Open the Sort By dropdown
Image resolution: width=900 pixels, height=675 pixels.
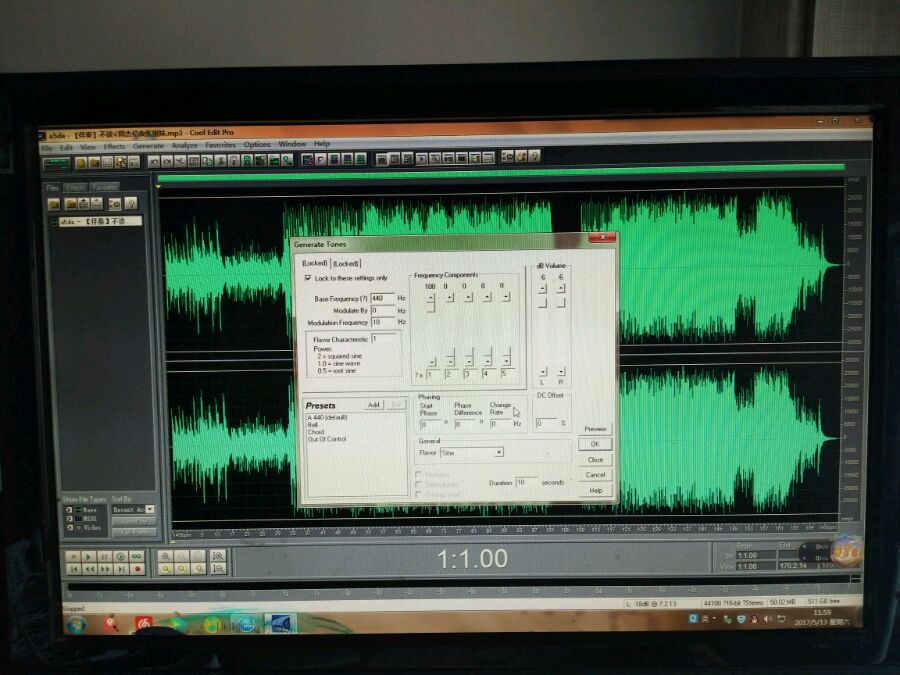[133, 509]
